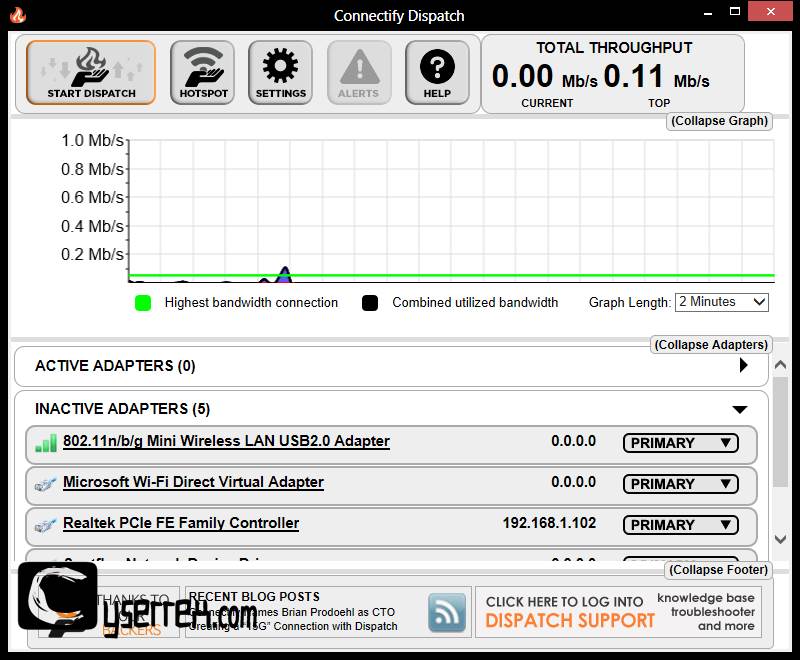800x660 pixels.
Task: Click the blog post about Brian Prodoehl as CTO
Action: tap(292, 612)
